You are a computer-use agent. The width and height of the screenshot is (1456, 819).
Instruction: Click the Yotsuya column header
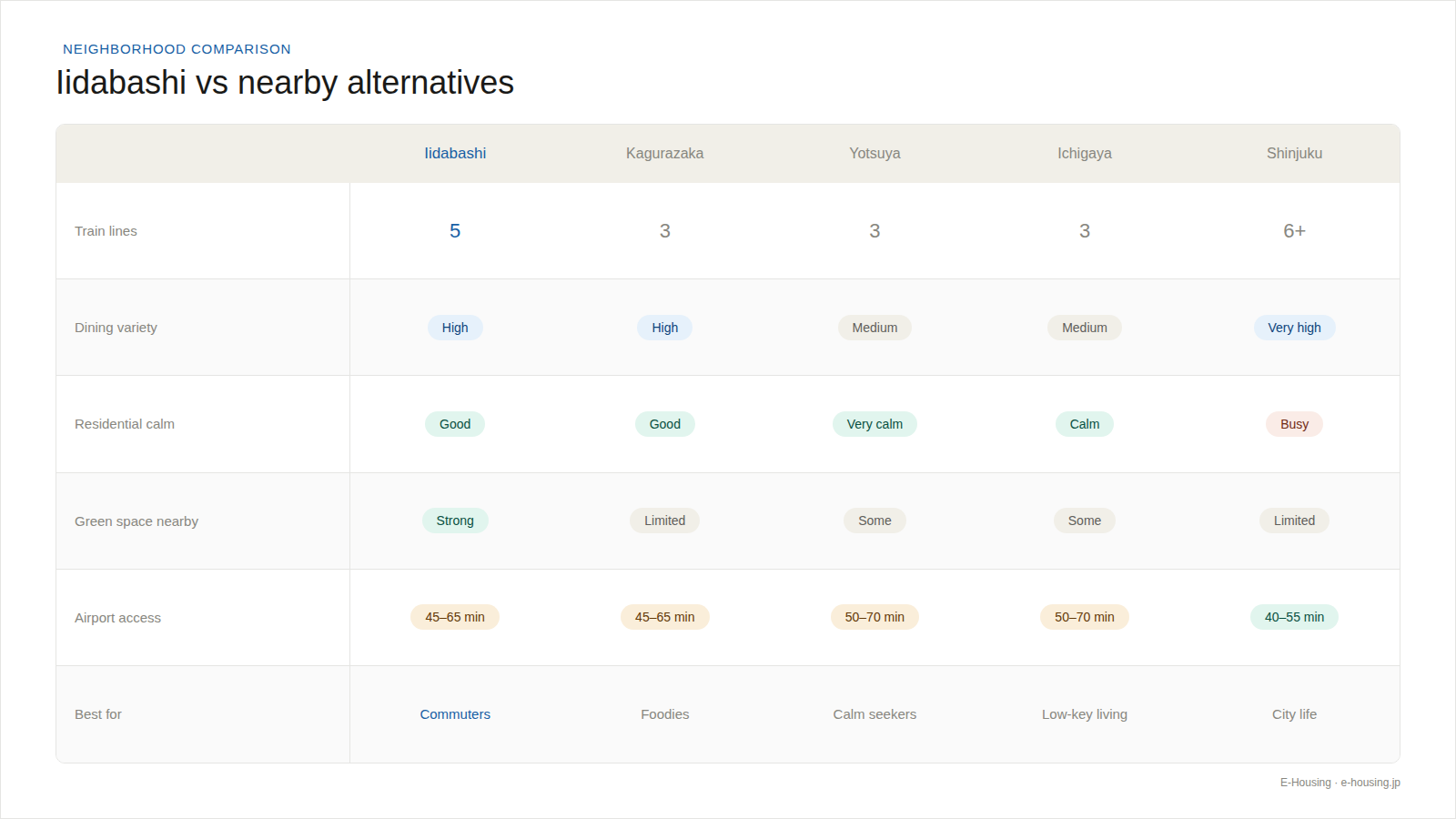(x=875, y=153)
